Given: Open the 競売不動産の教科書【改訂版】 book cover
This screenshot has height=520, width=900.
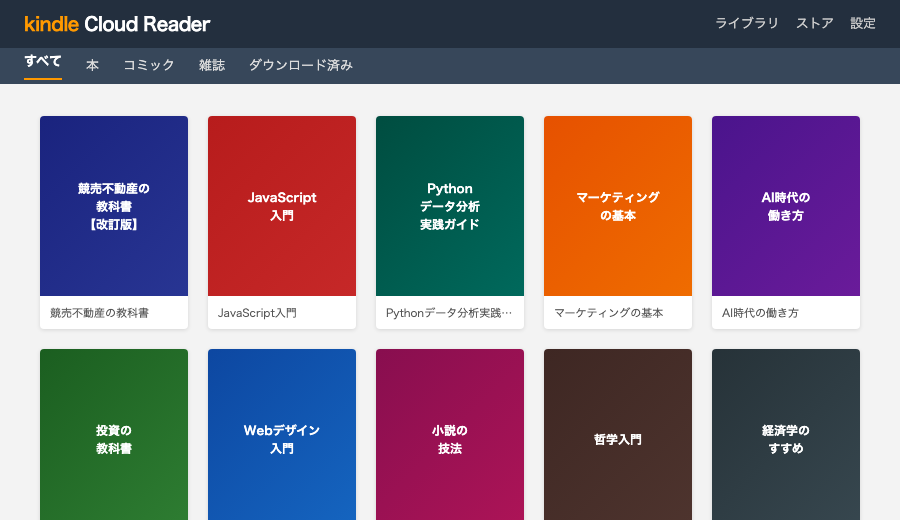Looking at the screenshot, I should [x=114, y=206].
